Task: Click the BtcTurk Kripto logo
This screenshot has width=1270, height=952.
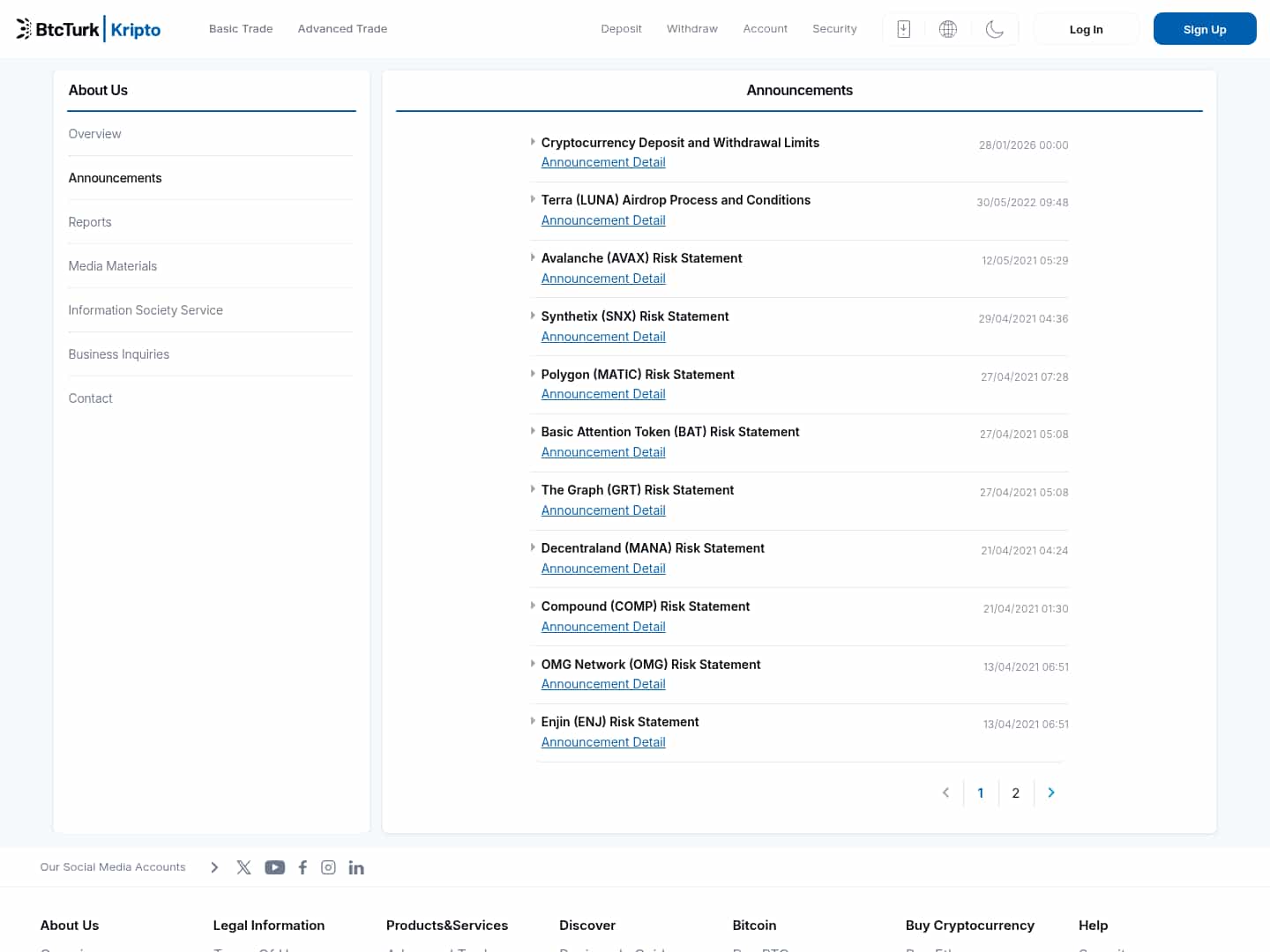Action: (x=88, y=29)
